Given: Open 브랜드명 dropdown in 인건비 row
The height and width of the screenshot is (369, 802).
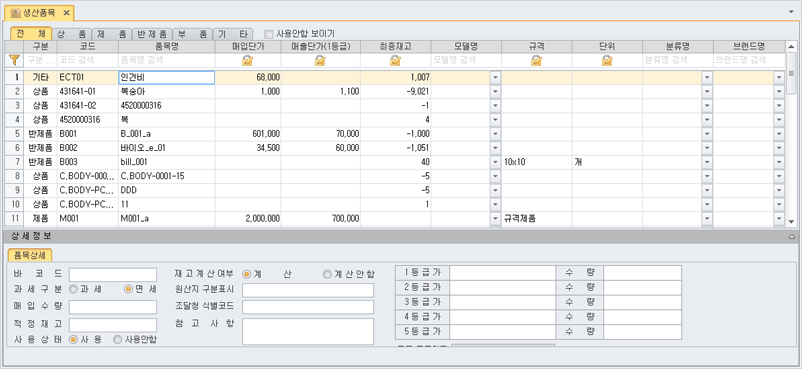Looking at the screenshot, I should click(779, 77).
